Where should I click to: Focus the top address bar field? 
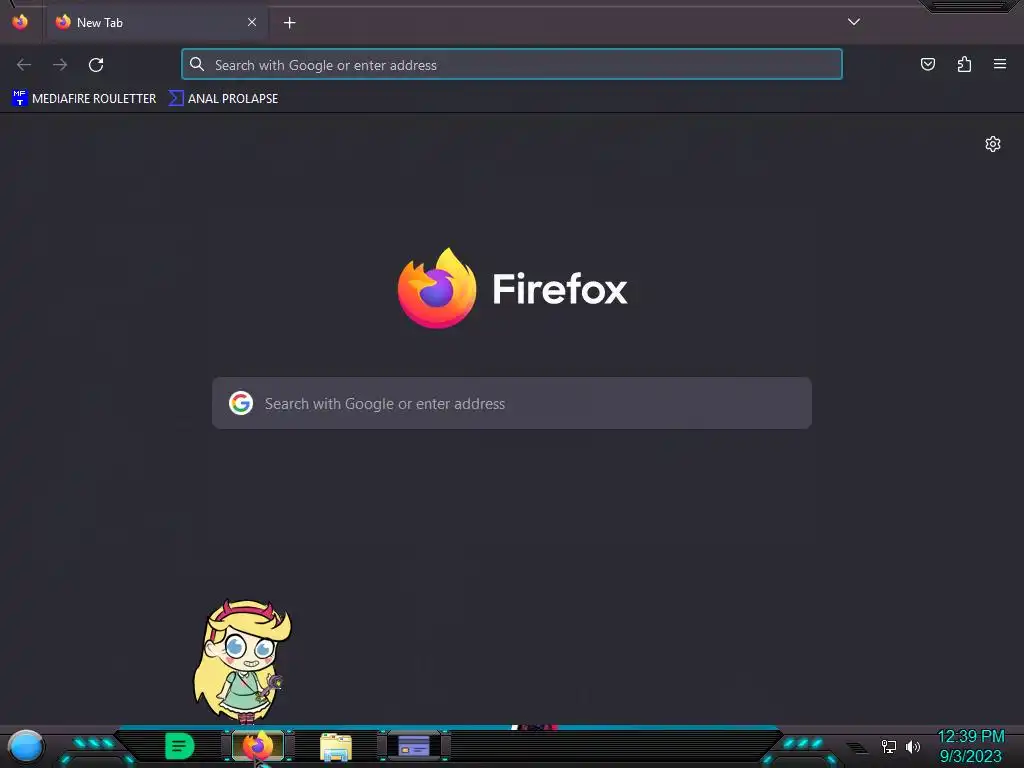click(512, 65)
